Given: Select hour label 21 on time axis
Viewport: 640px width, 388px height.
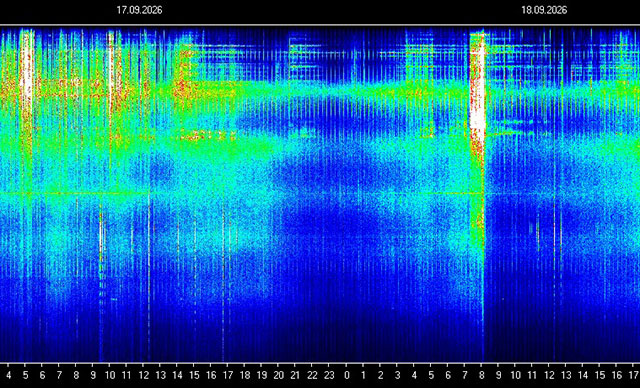Looking at the screenshot, I should coord(295,375).
